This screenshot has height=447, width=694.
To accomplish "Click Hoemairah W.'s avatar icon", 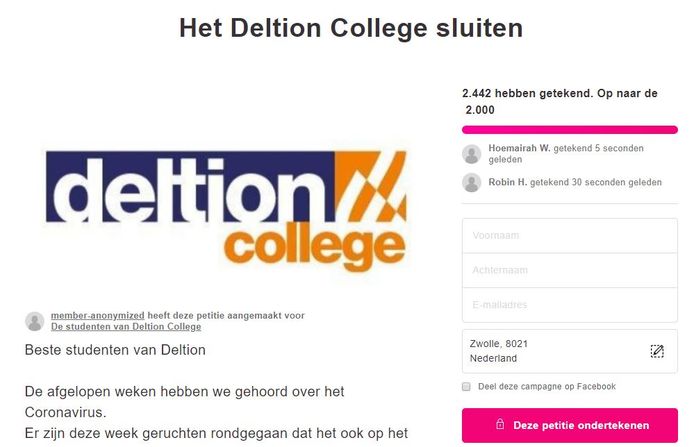I will pos(472,154).
